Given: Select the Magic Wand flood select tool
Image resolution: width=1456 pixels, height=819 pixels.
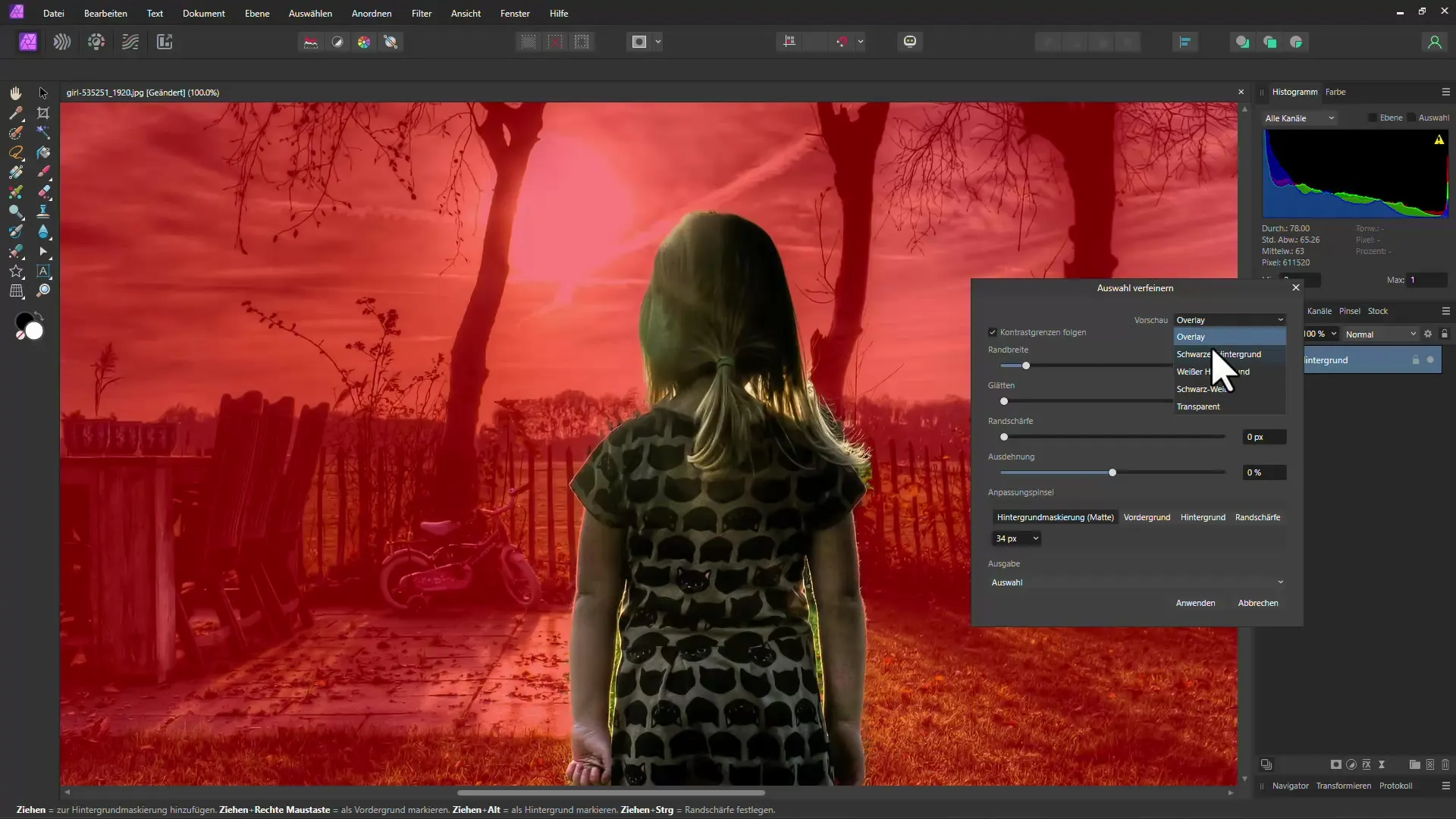Looking at the screenshot, I should [x=43, y=133].
